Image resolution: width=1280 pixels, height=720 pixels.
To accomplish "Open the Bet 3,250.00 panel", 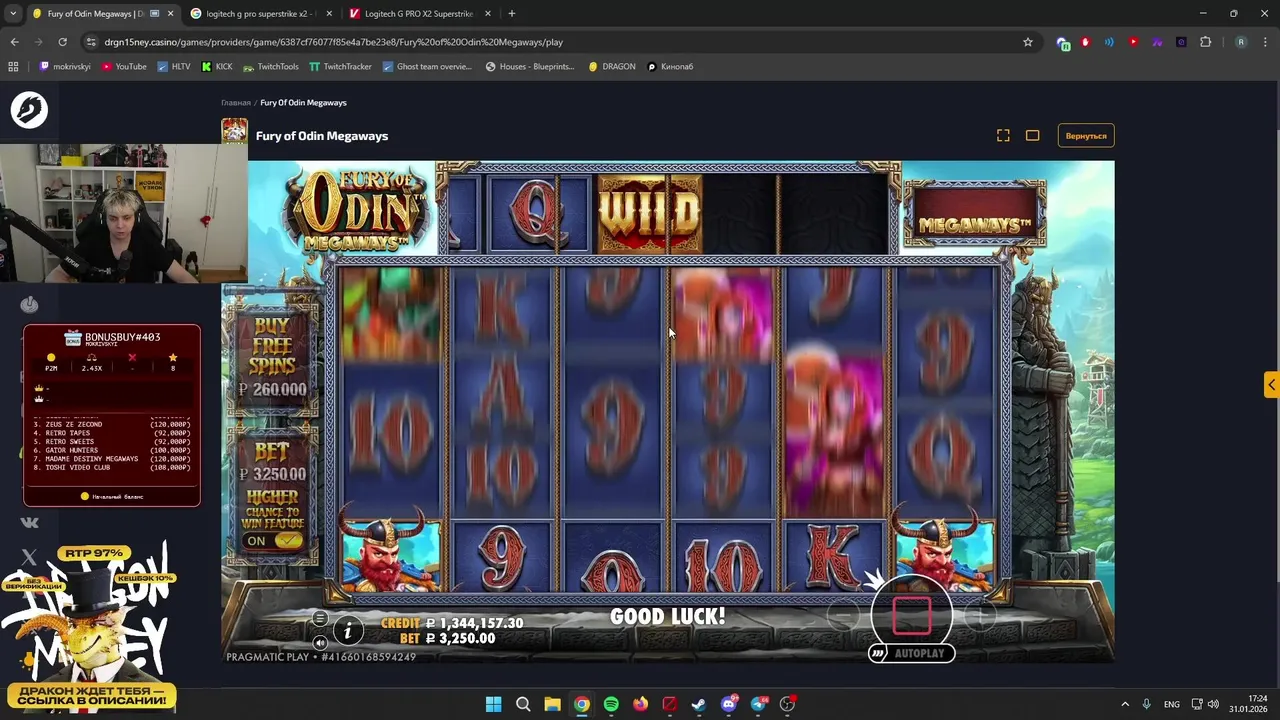I will point(272,462).
